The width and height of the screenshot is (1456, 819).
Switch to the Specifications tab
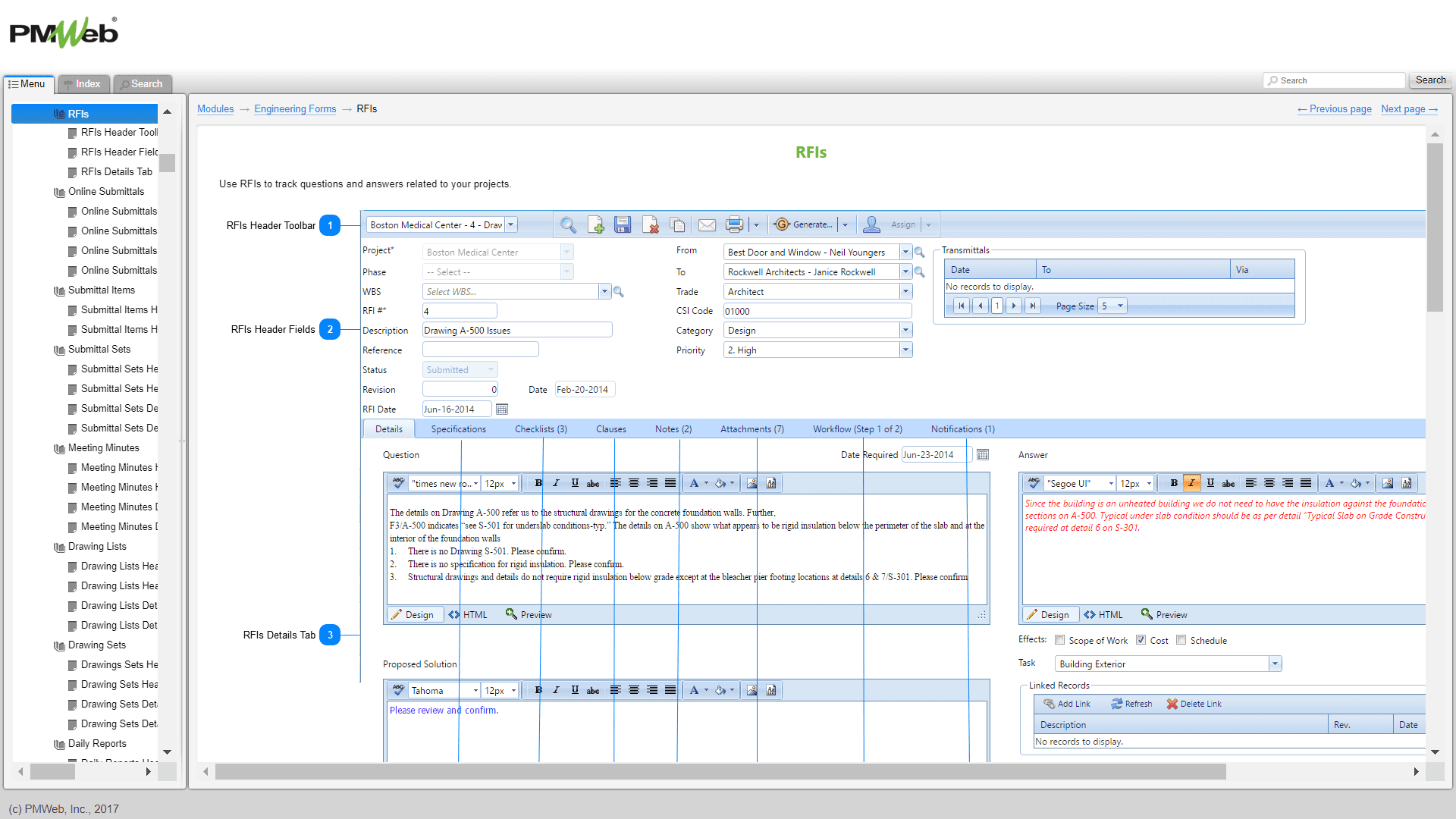(x=459, y=429)
